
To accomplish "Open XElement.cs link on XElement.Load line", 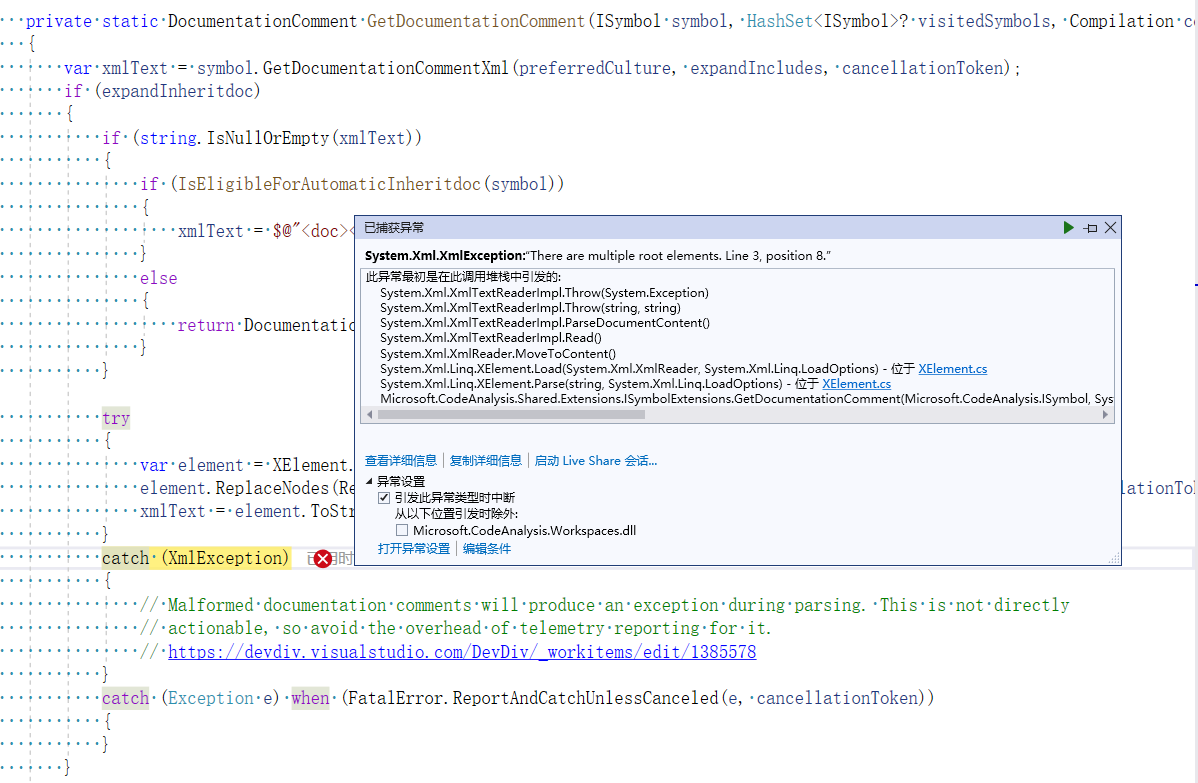I will (953, 369).
